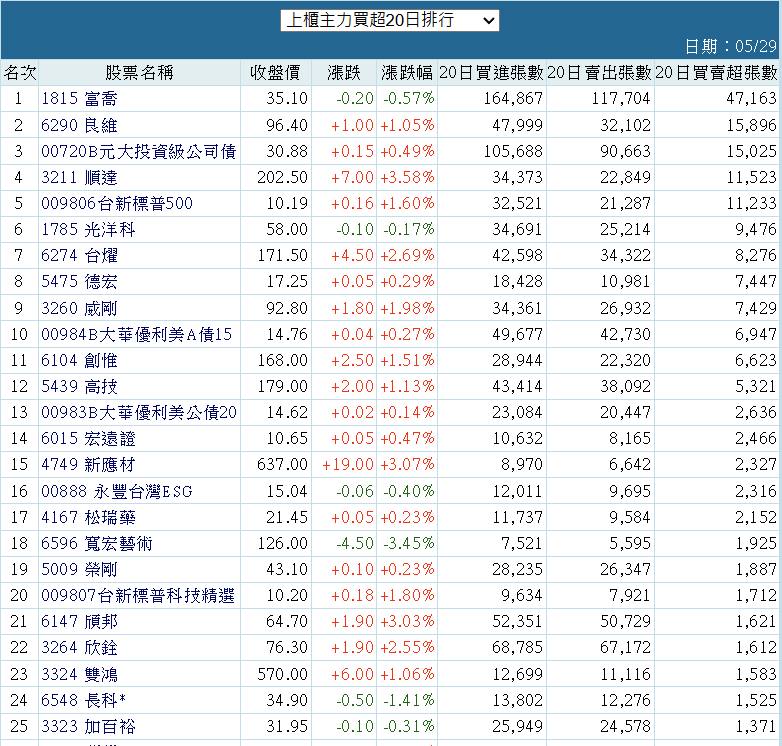This screenshot has width=782, height=746.
Task: Select change value +19.00
Action: point(348,464)
